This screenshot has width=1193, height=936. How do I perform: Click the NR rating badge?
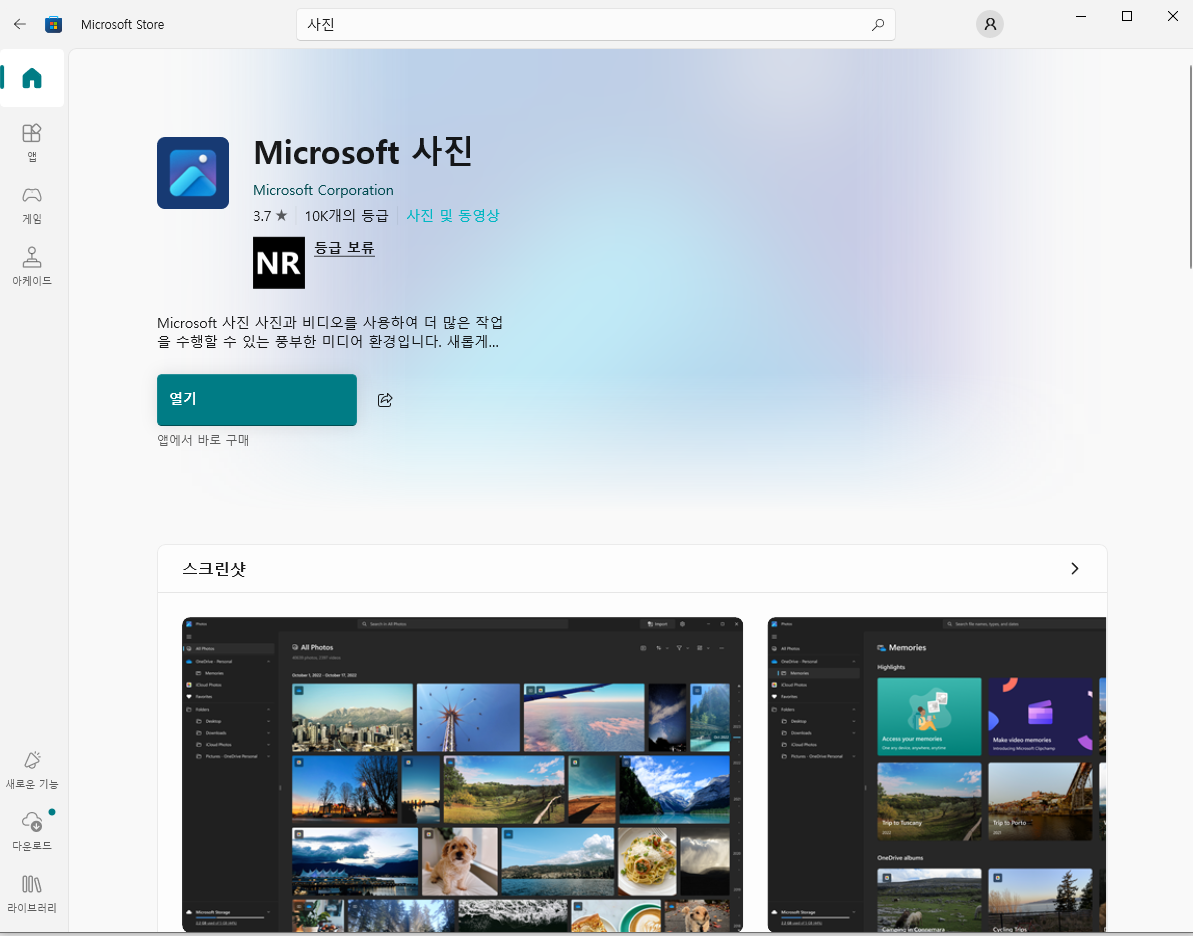click(x=279, y=263)
